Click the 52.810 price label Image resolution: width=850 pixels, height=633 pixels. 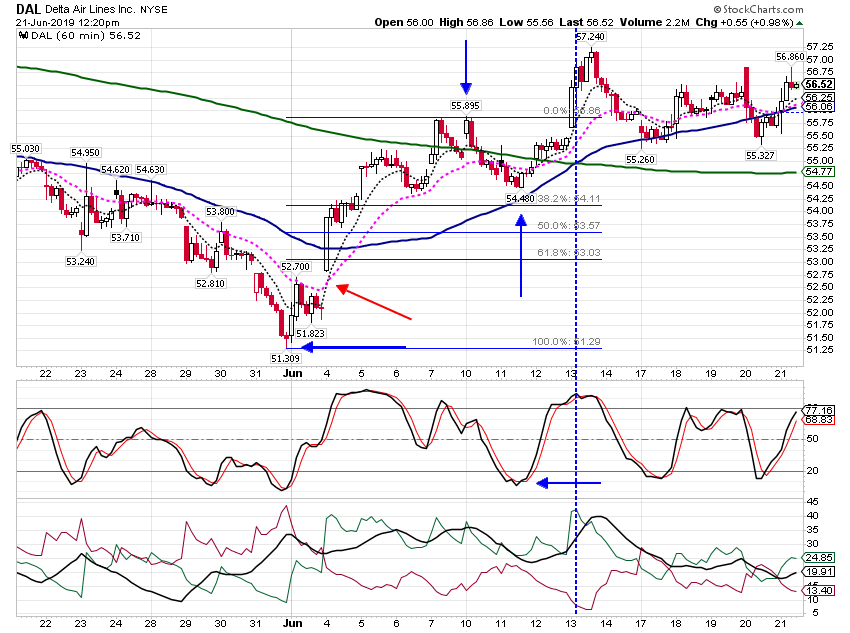tap(210, 283)
